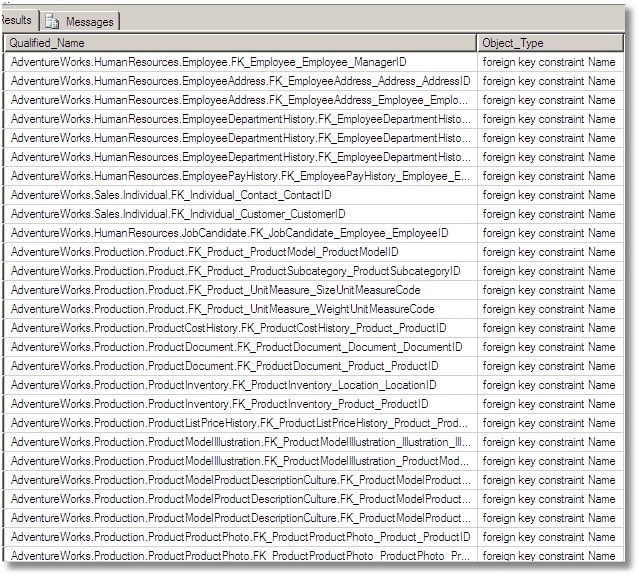Click the Object_Type column header
Image resolution: width=639 pixels, height=576 pixels.
pyautogui.click(x=550, y=43)
